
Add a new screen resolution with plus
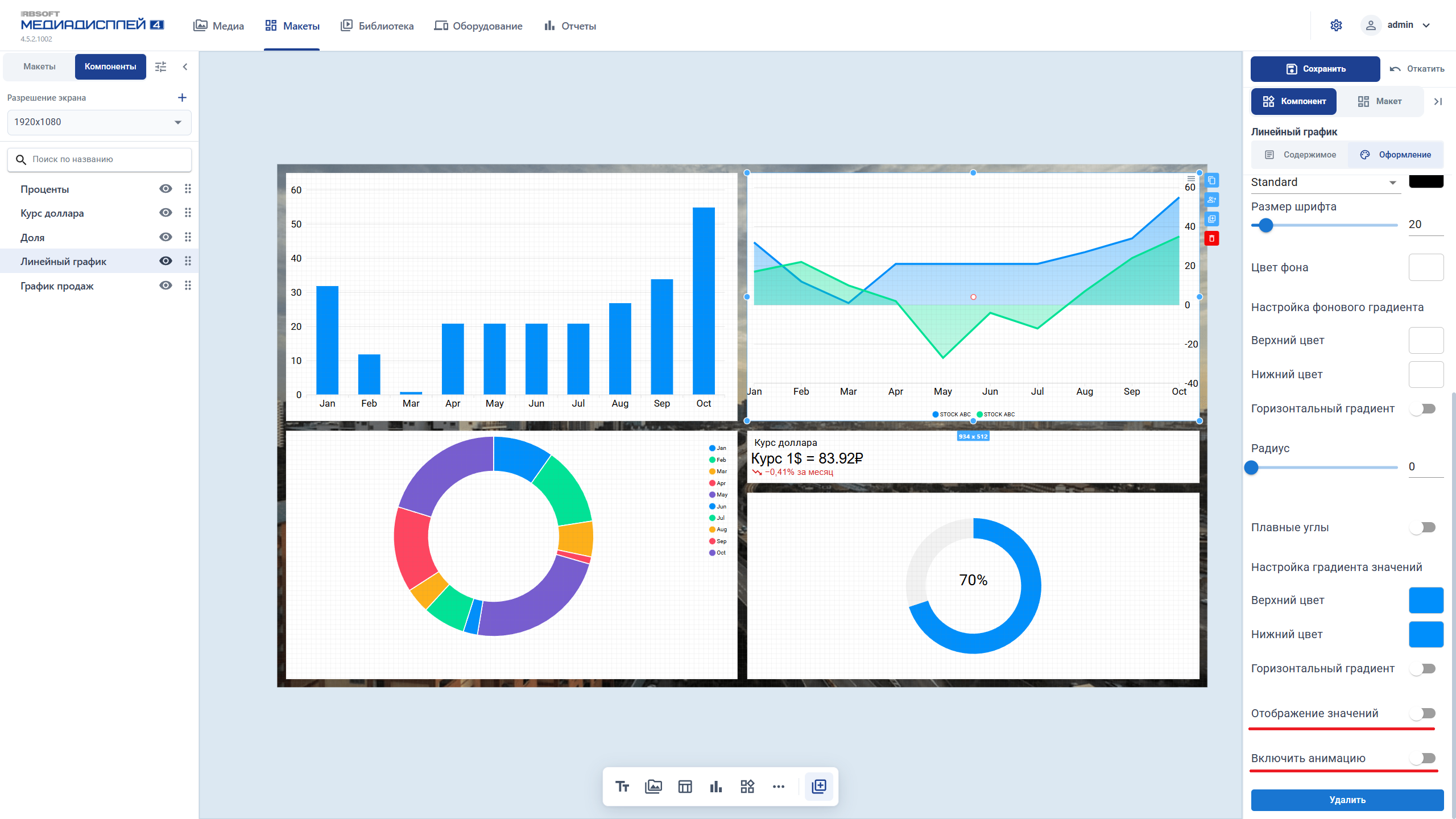click(182, 98)
